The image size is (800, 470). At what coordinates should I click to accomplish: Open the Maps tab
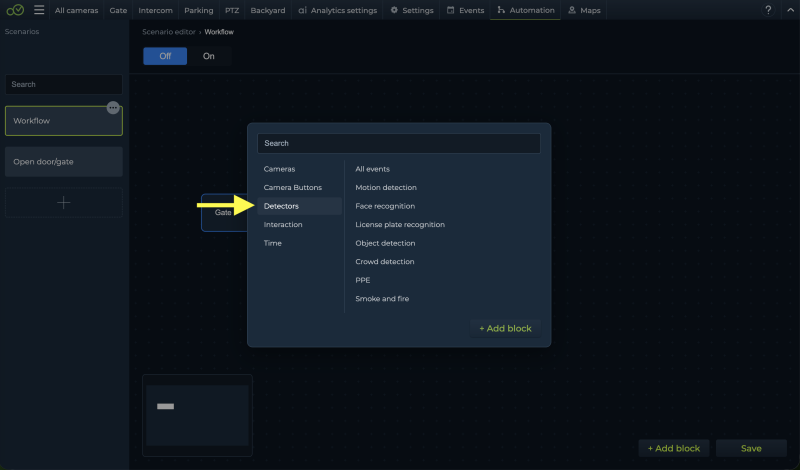(x=584, y=10)
